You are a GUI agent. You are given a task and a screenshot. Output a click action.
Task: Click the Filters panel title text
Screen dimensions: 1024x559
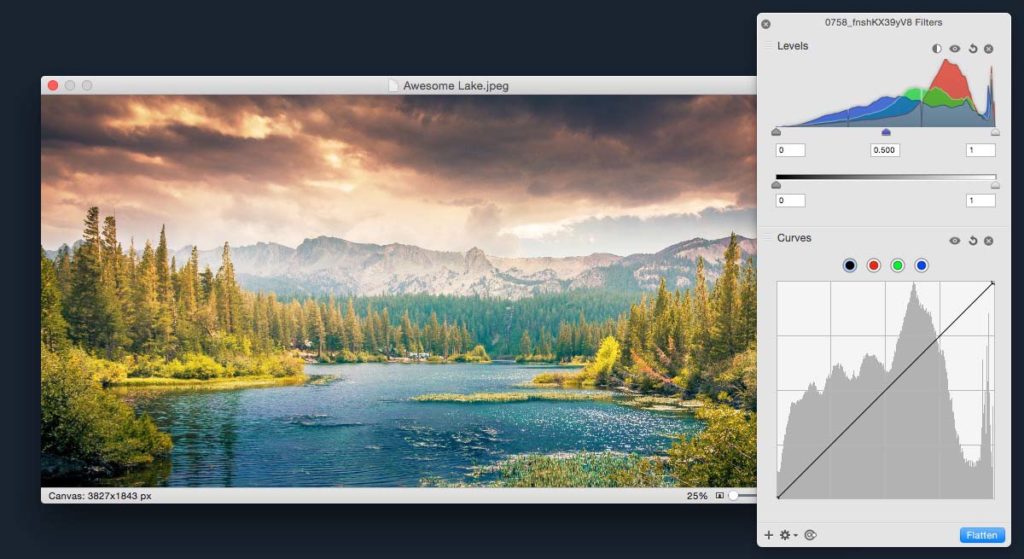coord(884,22)
